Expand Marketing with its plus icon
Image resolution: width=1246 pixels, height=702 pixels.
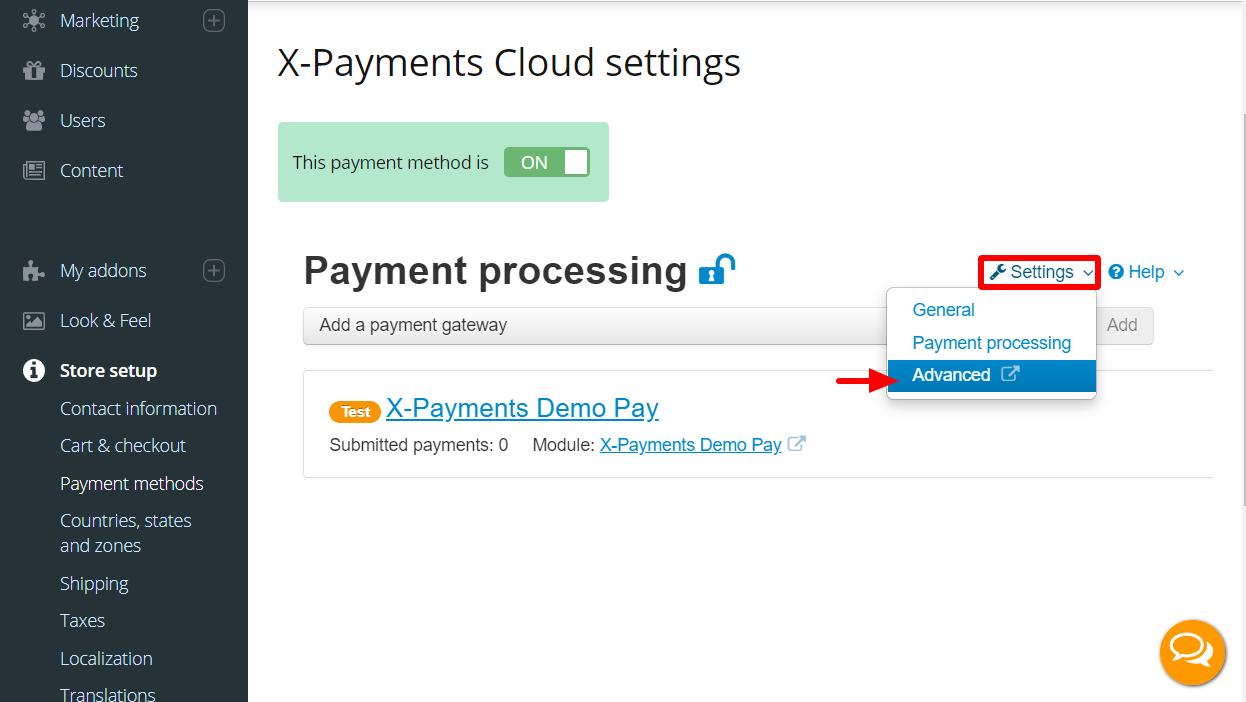click(x=214, y=20)
